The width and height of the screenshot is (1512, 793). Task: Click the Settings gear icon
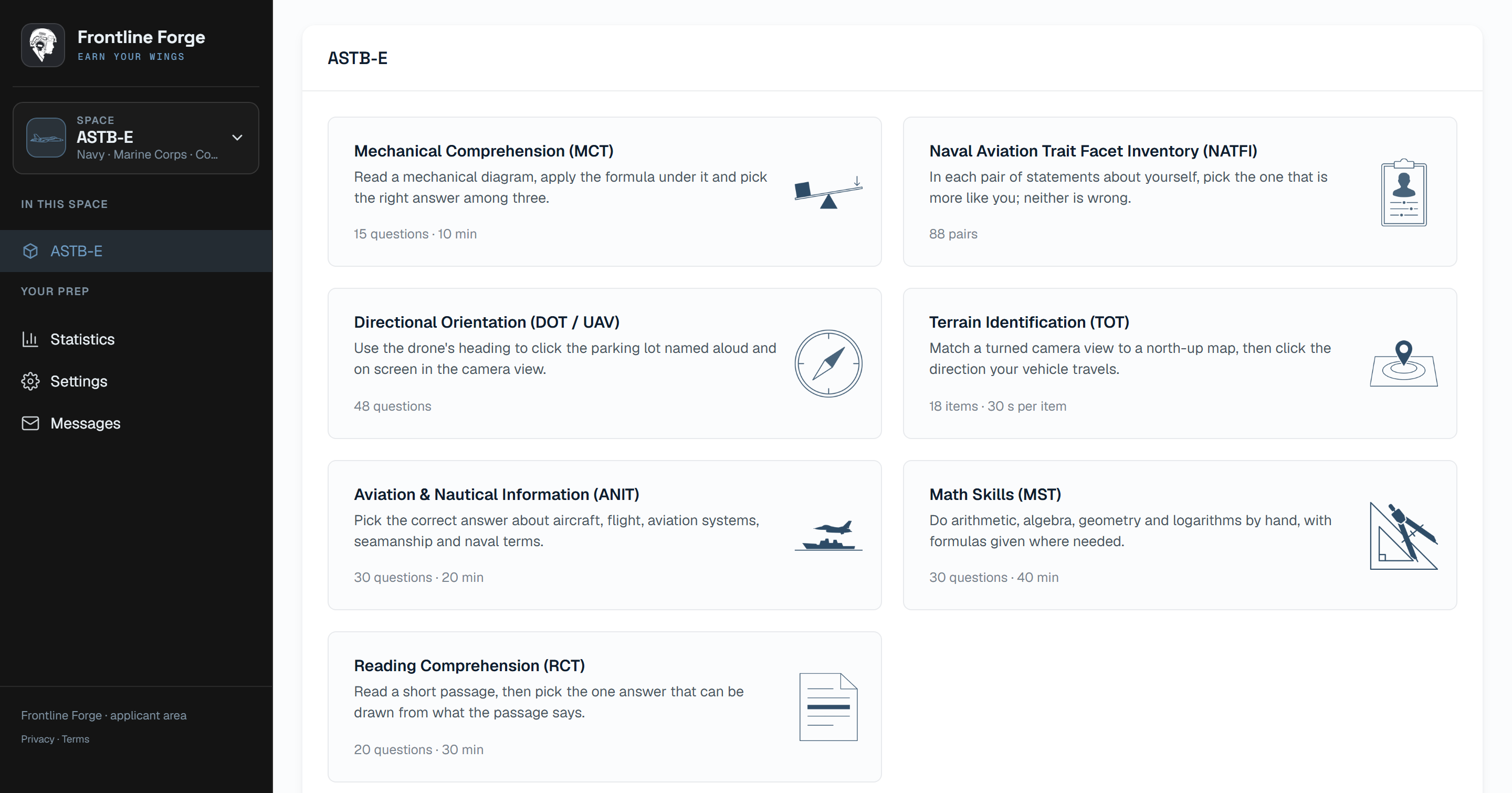pos(30,381)
